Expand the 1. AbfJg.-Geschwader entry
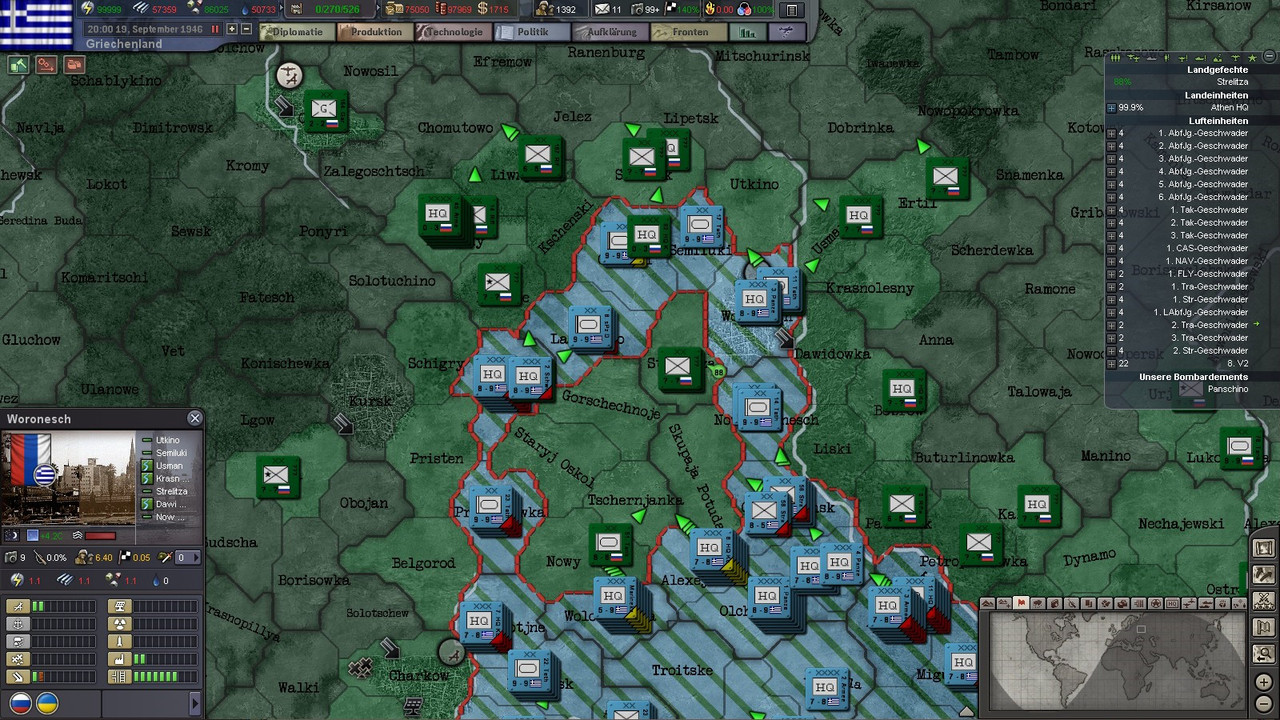 [1112, 133]
